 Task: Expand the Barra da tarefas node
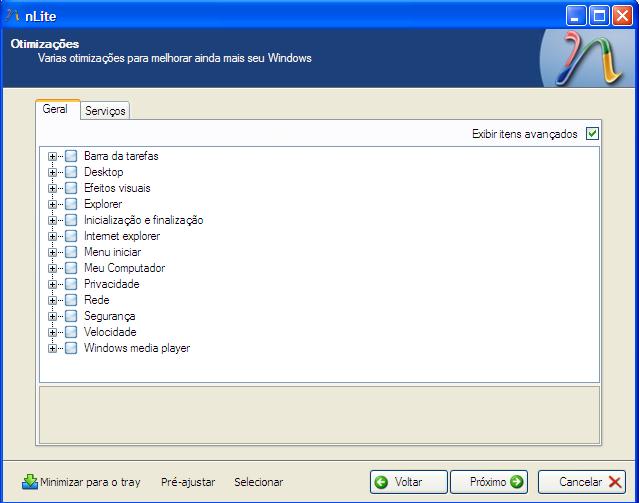click(x=52, y=156)
